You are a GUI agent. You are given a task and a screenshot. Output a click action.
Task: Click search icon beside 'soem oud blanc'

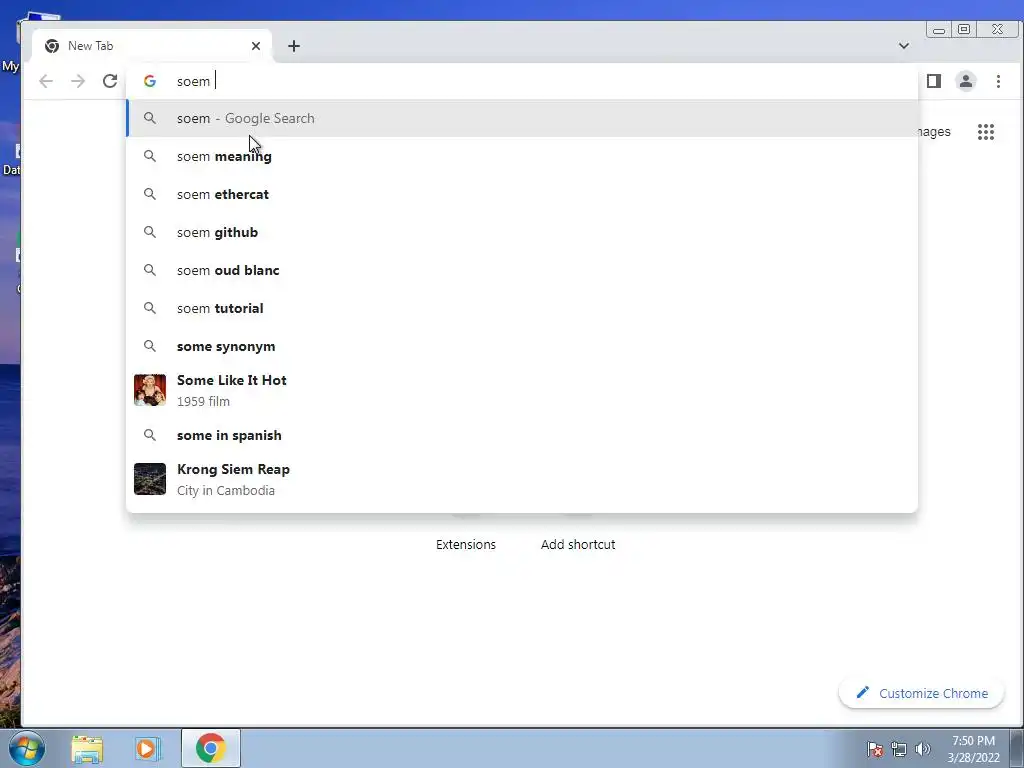coord(150,270)
